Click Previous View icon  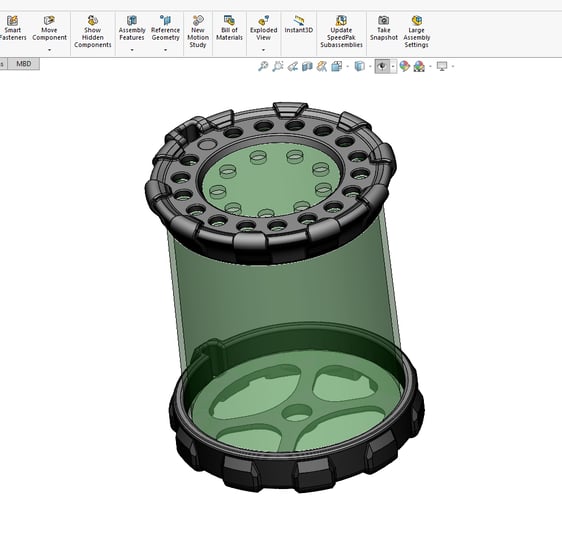click(x=292, y=66)
